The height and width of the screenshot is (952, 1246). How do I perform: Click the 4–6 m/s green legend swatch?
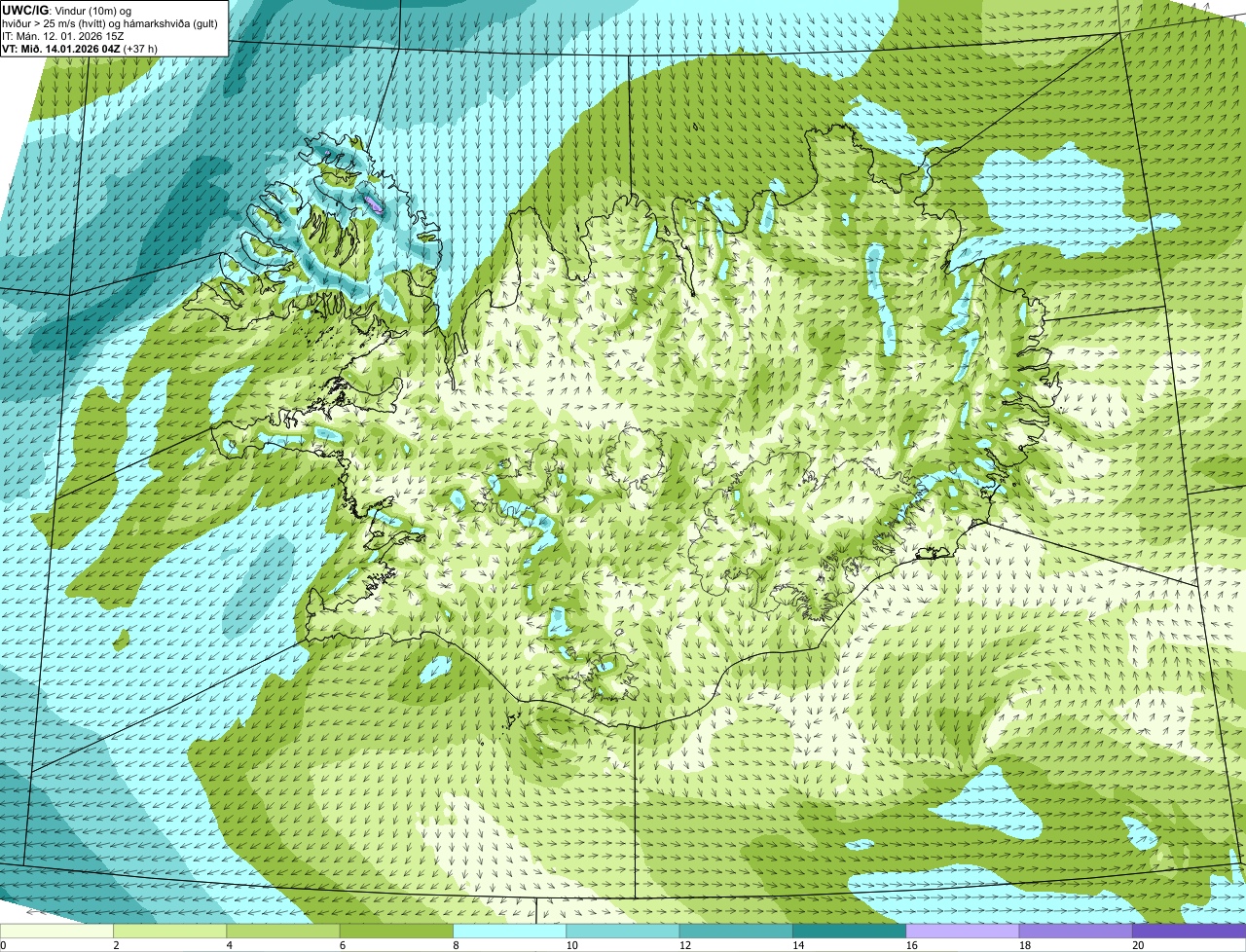[283, 932]
